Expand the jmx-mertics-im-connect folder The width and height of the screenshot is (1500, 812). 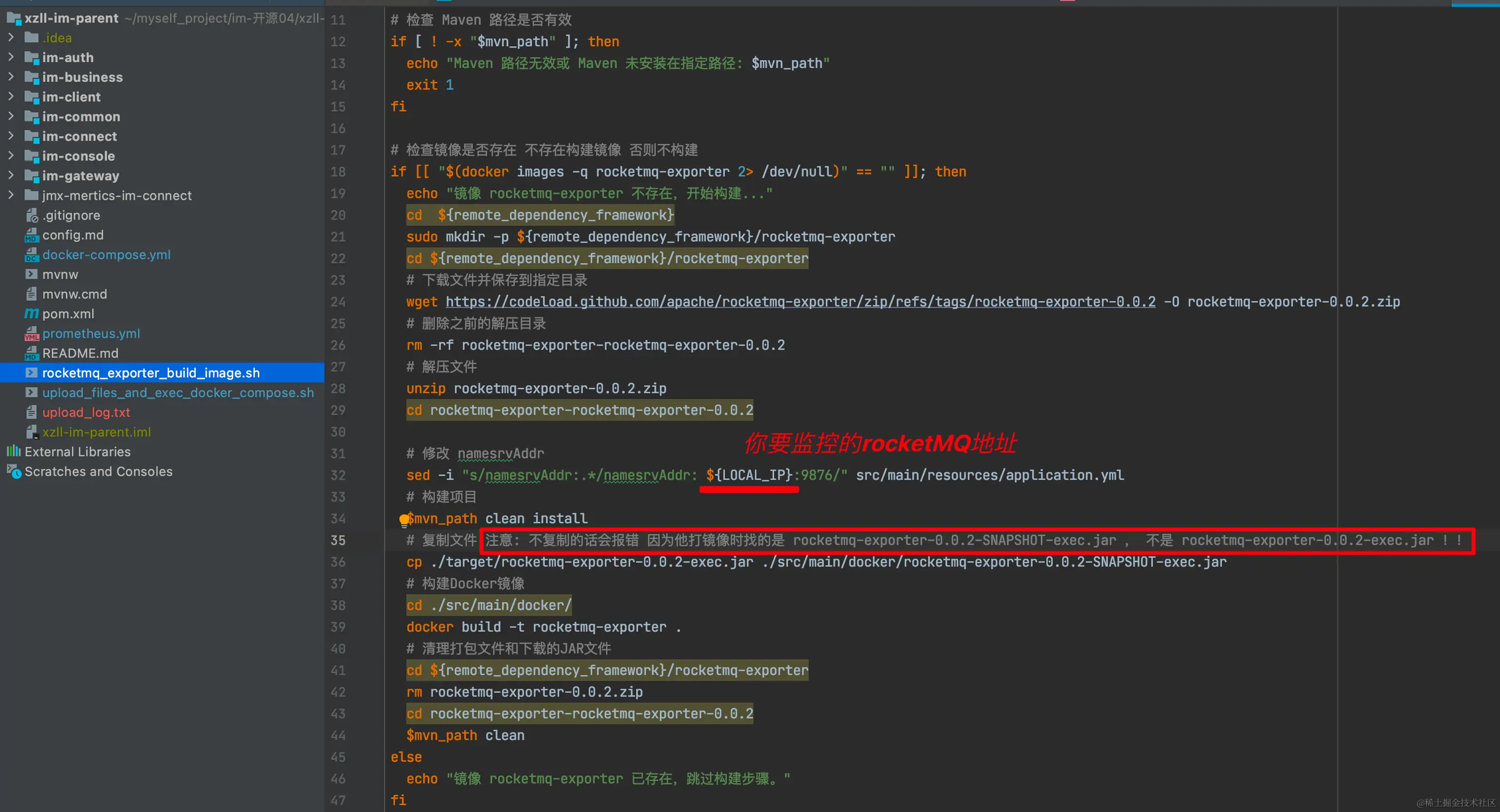click(11, 195)
